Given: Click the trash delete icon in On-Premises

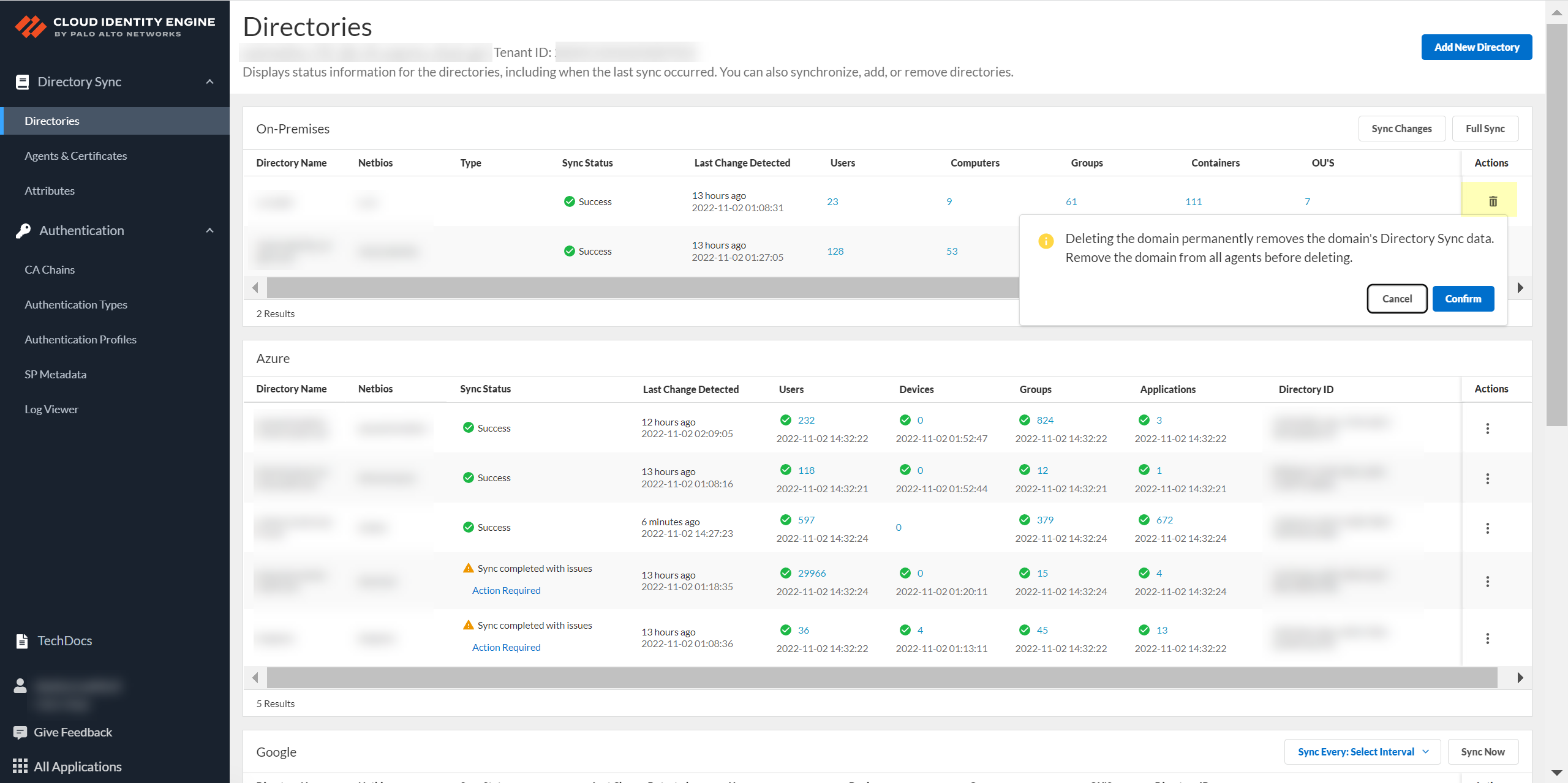Looking at the screenshot, I should [1493, 201].
